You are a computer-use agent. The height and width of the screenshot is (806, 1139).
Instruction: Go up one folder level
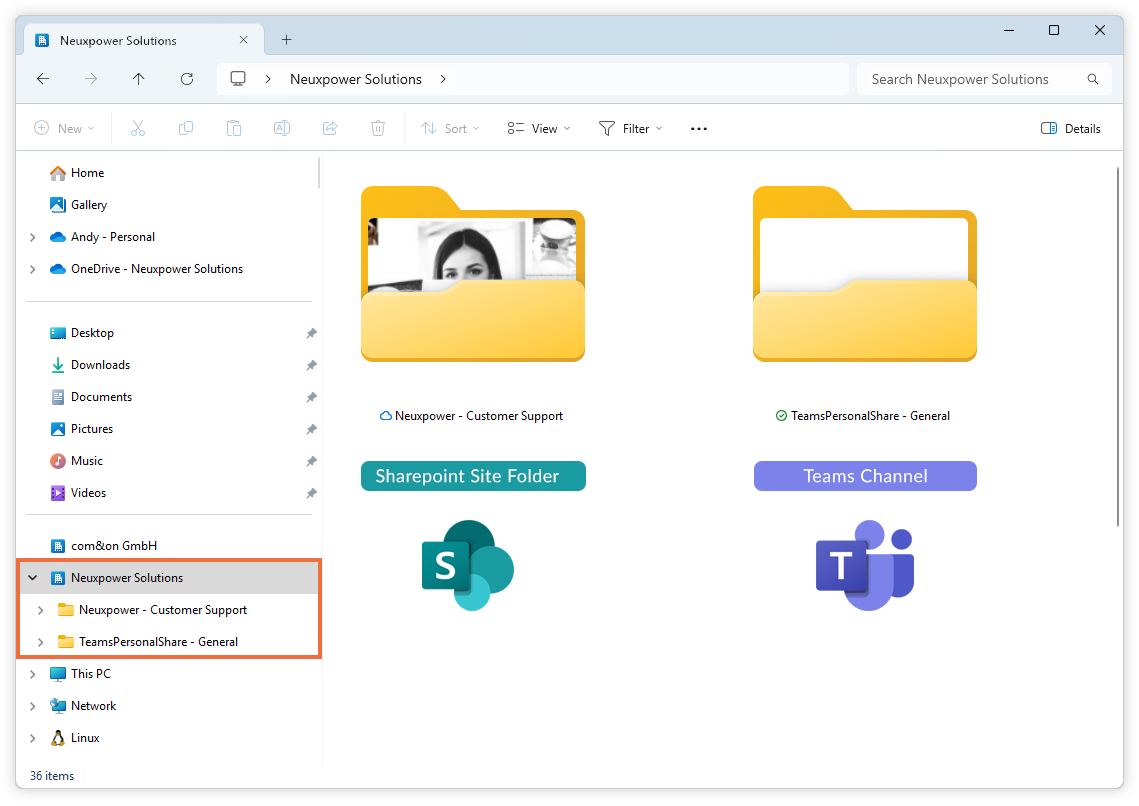[x=138, y=78]
